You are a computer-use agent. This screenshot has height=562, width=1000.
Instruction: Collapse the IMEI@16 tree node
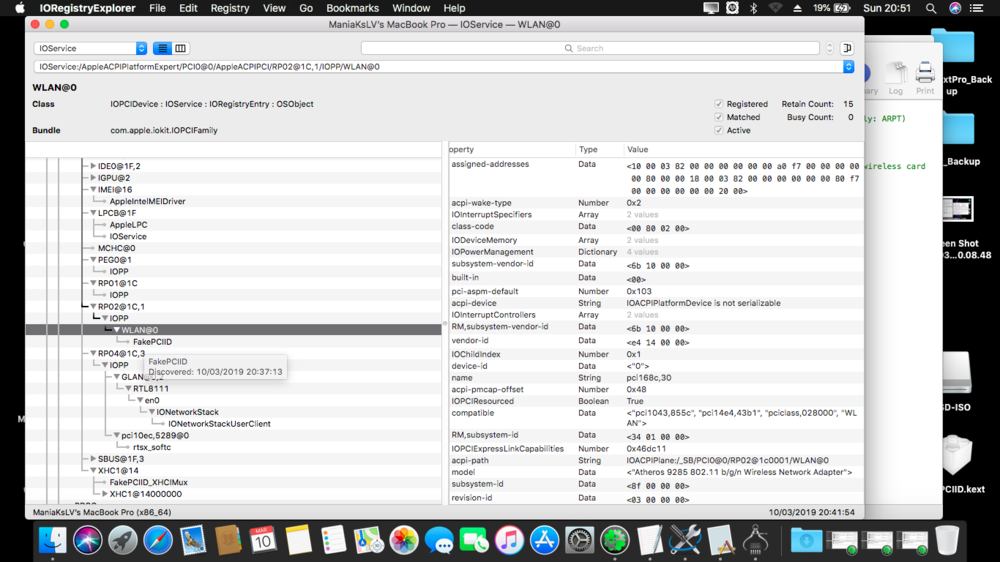(x=93, y=189)
